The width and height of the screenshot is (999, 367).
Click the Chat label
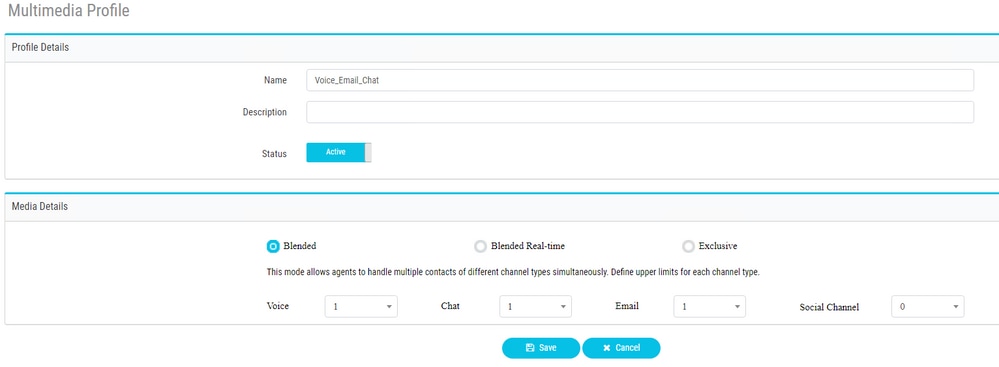(450, 306)
